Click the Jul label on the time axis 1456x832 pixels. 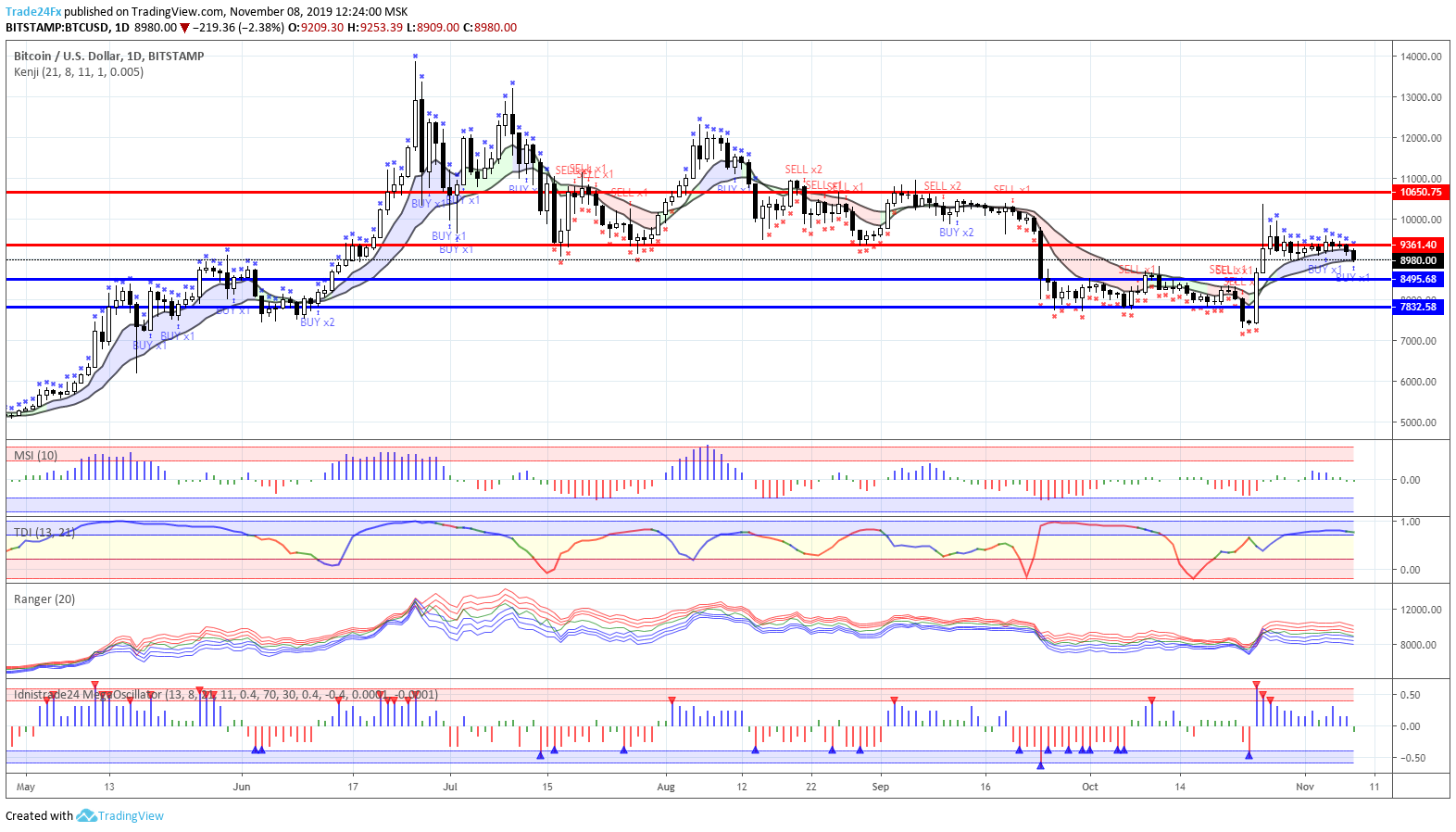[450, 787]
